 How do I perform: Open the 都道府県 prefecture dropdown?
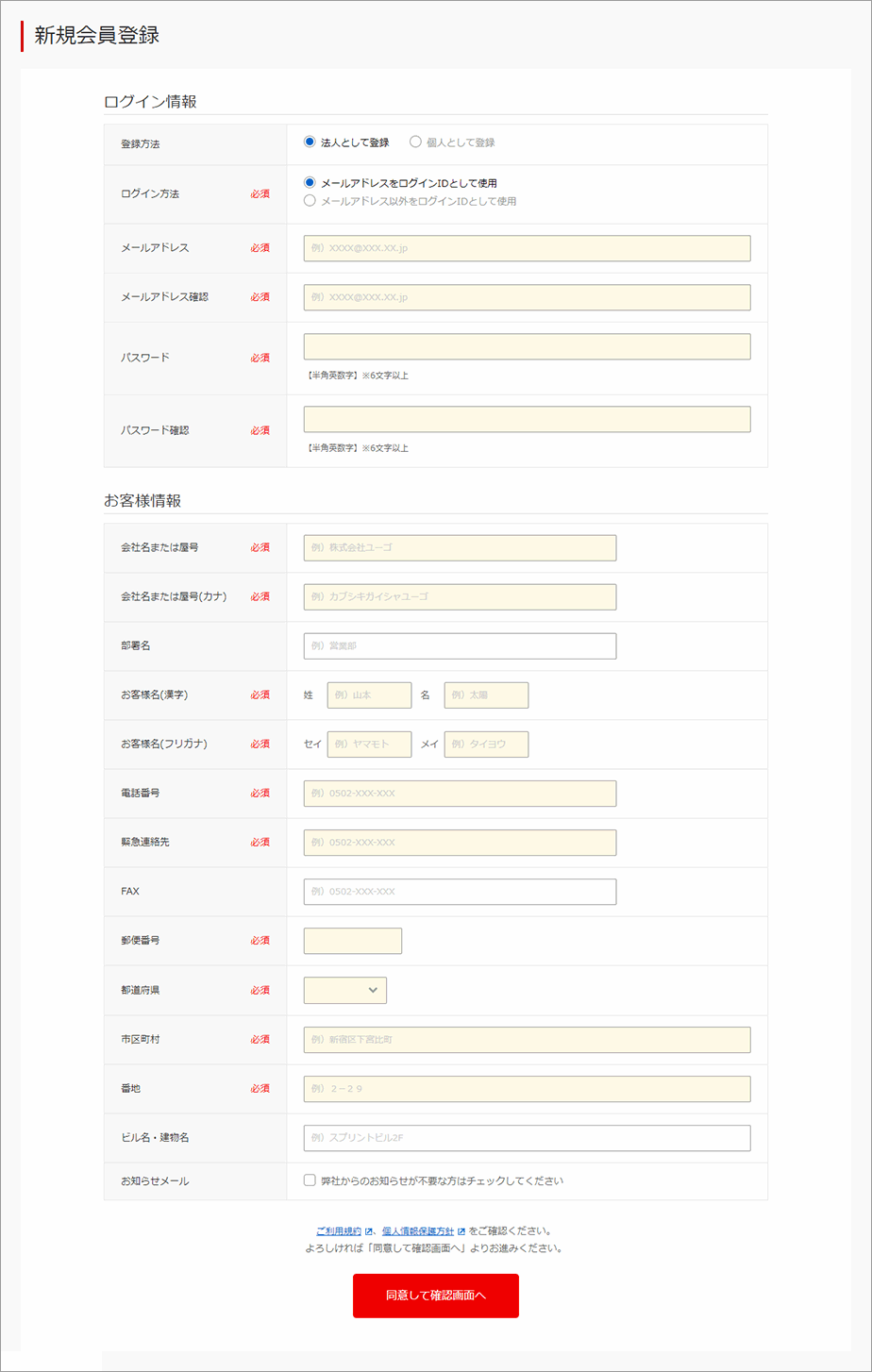344,990
